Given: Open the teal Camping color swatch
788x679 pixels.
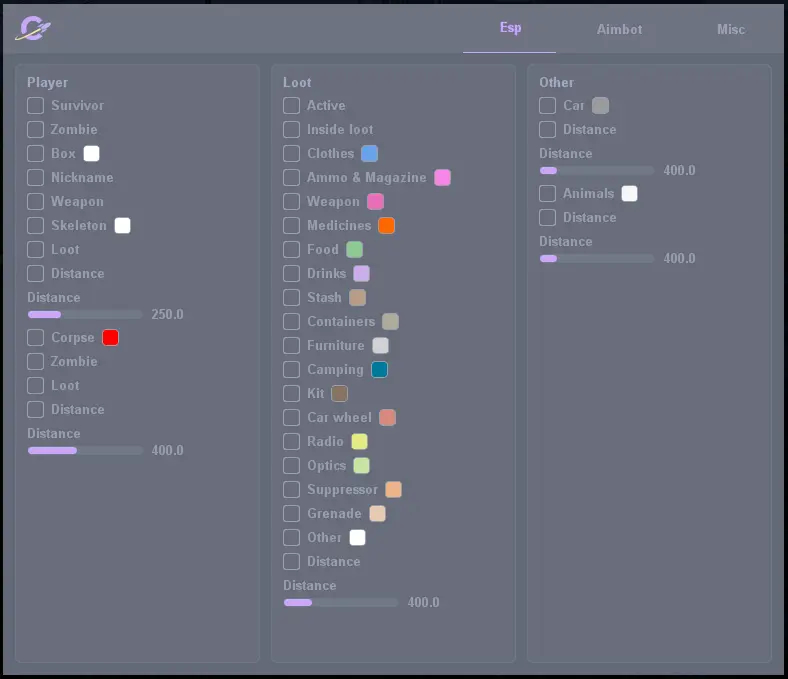Looking at the screenshot, I should 379,369.
